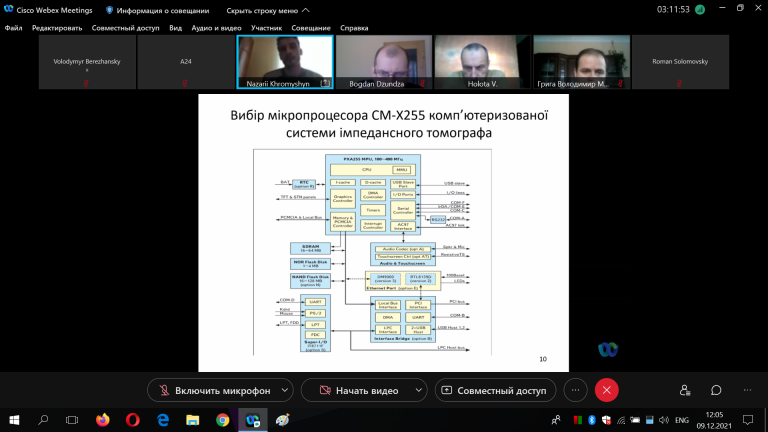The height and width of the screenshot is (432, 768).
Task: Click the Совместный доступ share button
Action: (x=495, y=390)
